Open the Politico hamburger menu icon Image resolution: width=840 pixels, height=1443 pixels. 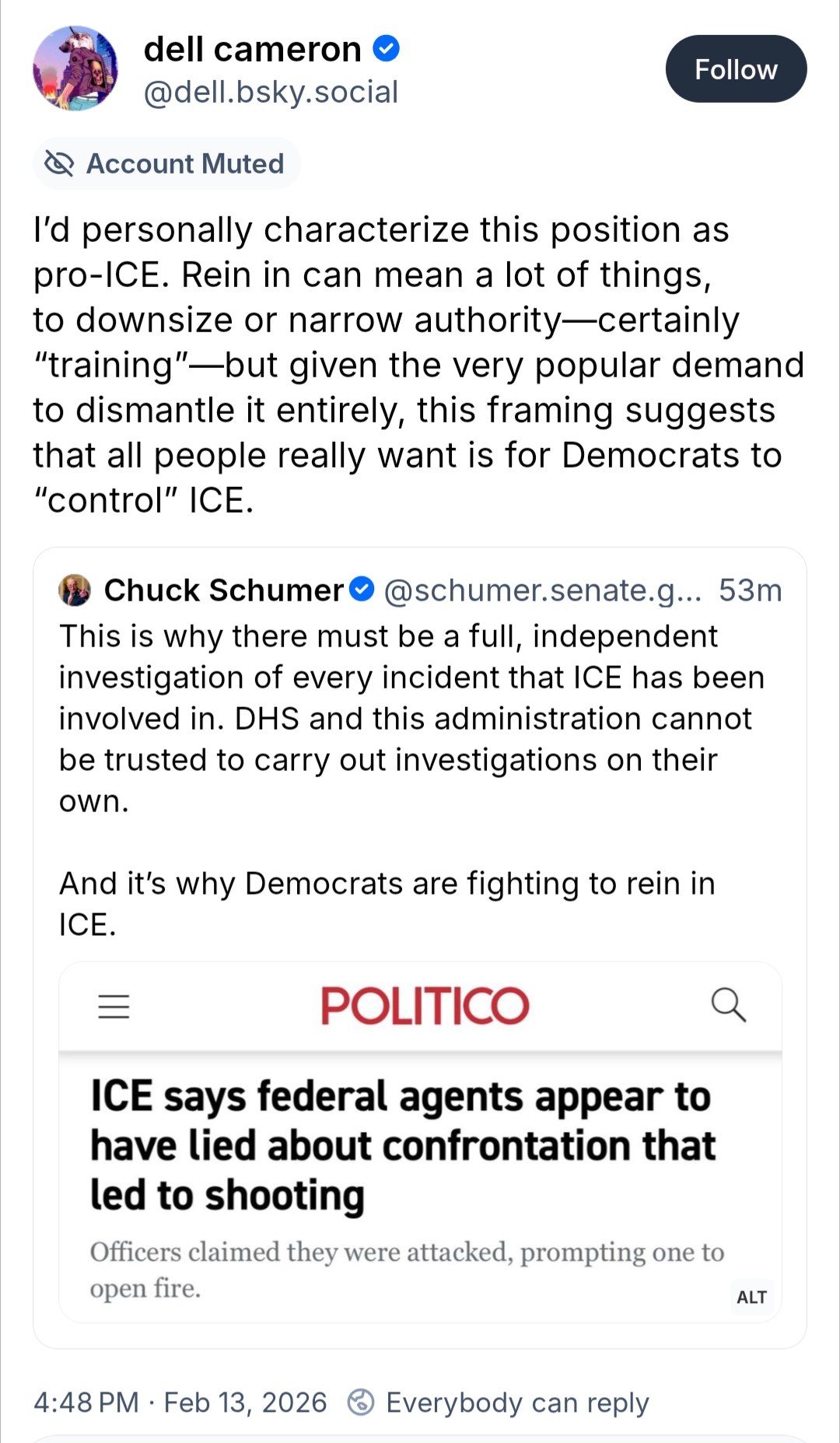(114, 1006)
